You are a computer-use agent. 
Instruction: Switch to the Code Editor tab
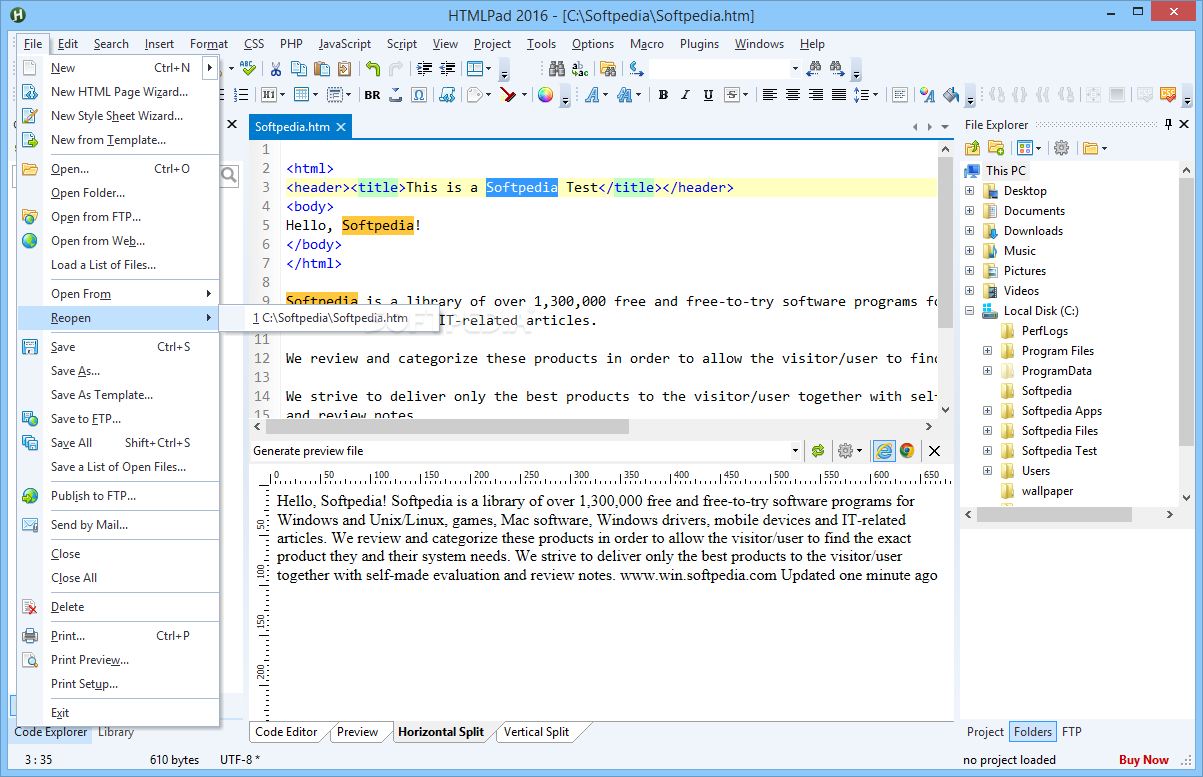point(286,732)
